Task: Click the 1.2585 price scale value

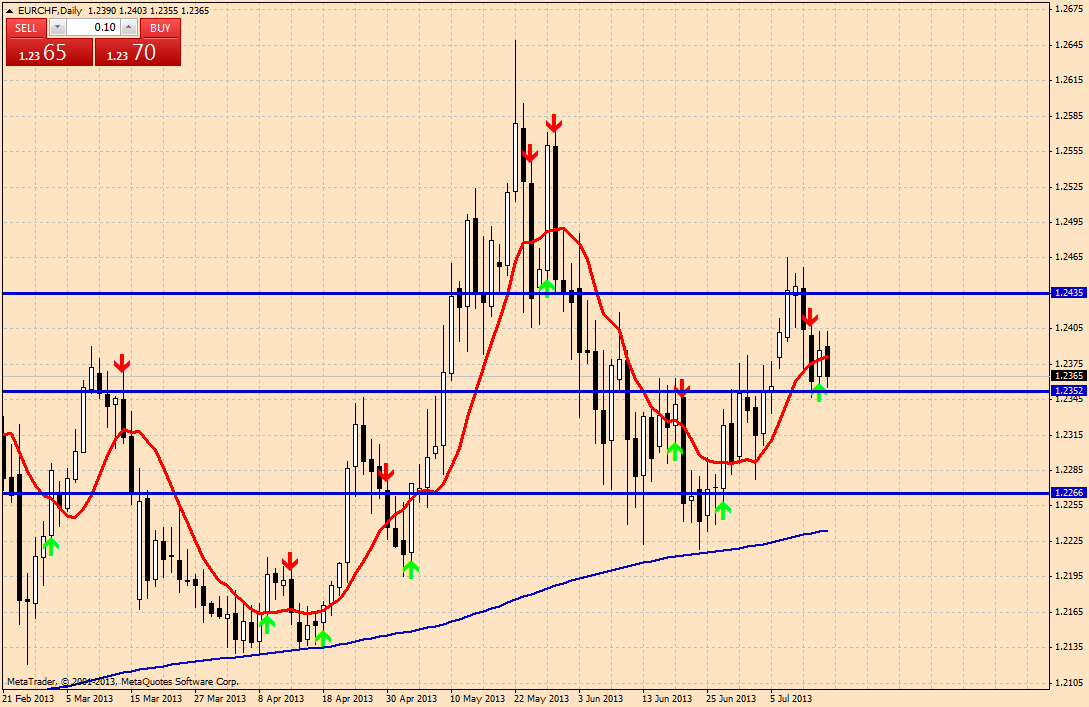Action: [1069, 115]
